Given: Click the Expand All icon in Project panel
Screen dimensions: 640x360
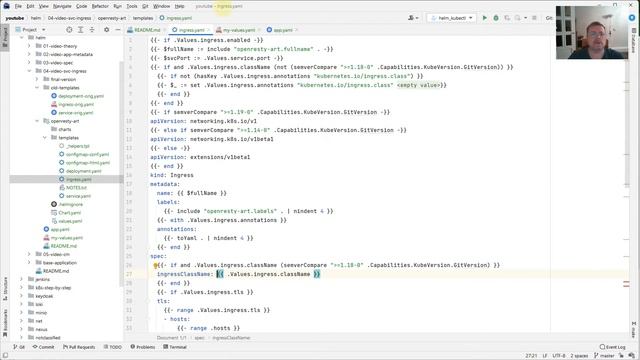Looking at the screenshot, I should point(80,30).
